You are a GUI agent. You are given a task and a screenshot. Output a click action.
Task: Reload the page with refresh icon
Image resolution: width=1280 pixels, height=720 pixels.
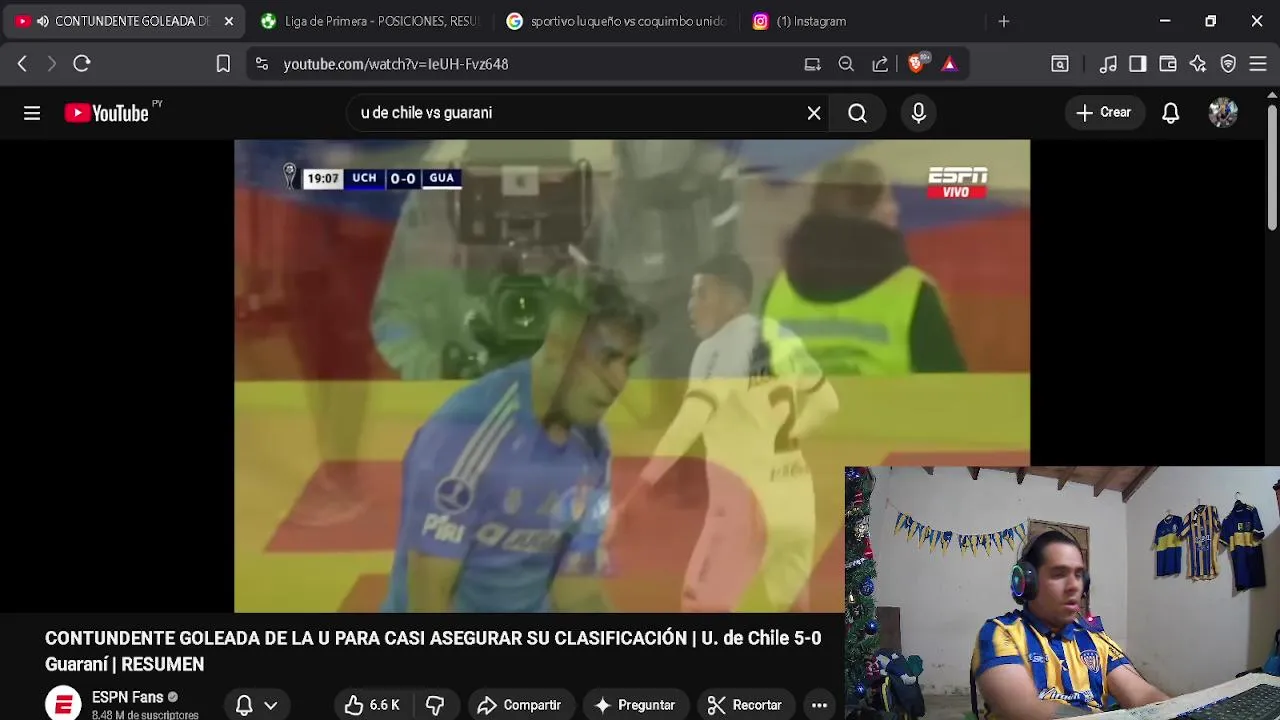coord(82,64)
